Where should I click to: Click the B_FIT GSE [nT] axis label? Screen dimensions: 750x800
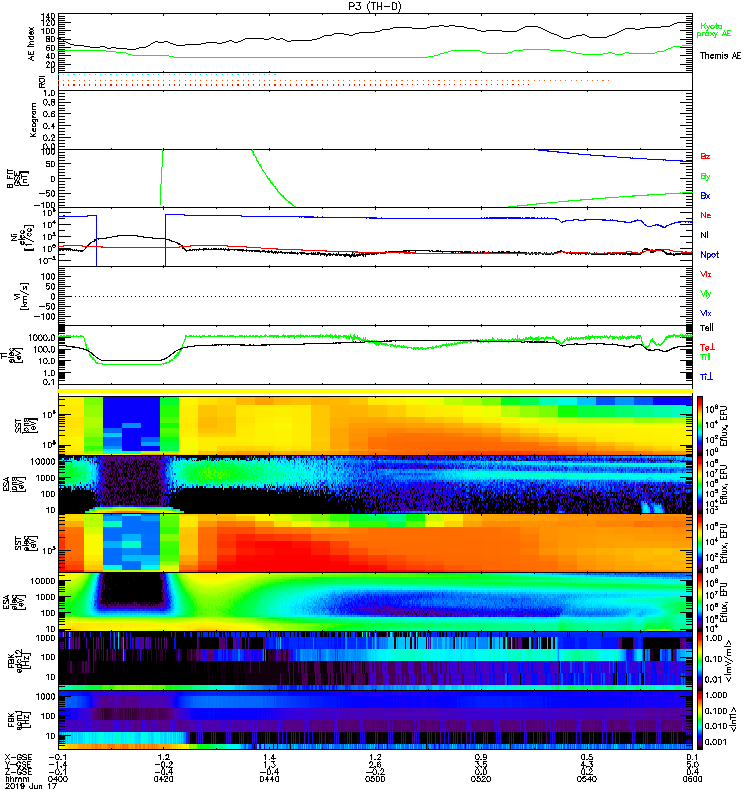(x=17, y=179)
